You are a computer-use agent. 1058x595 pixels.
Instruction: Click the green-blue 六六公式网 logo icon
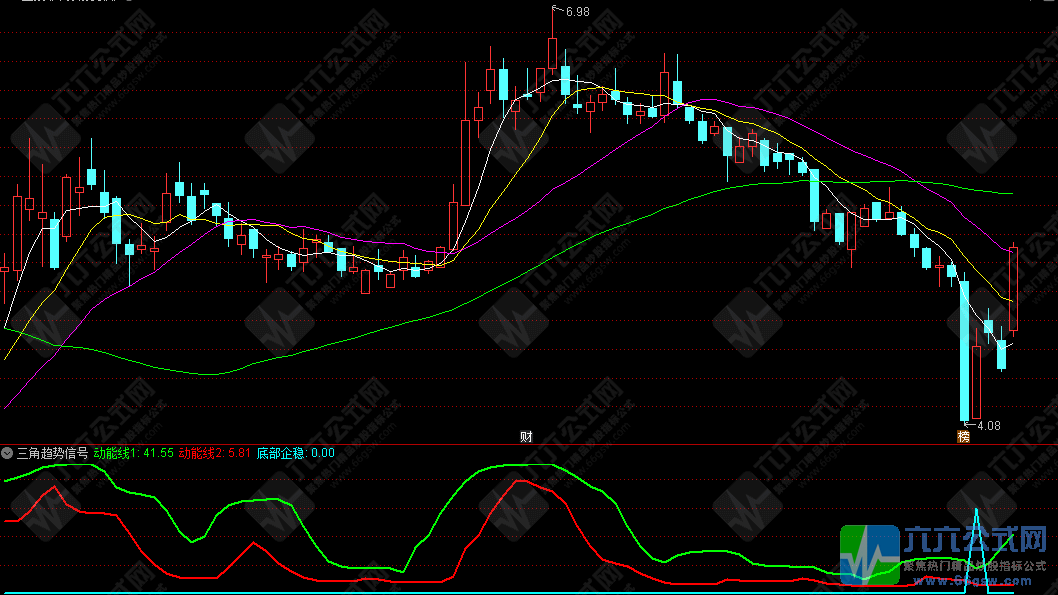coord(869,553)
